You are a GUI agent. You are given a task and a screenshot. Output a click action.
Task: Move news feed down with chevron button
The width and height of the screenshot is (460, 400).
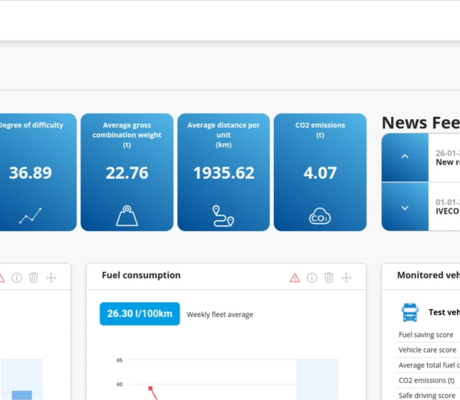point(405,208)
